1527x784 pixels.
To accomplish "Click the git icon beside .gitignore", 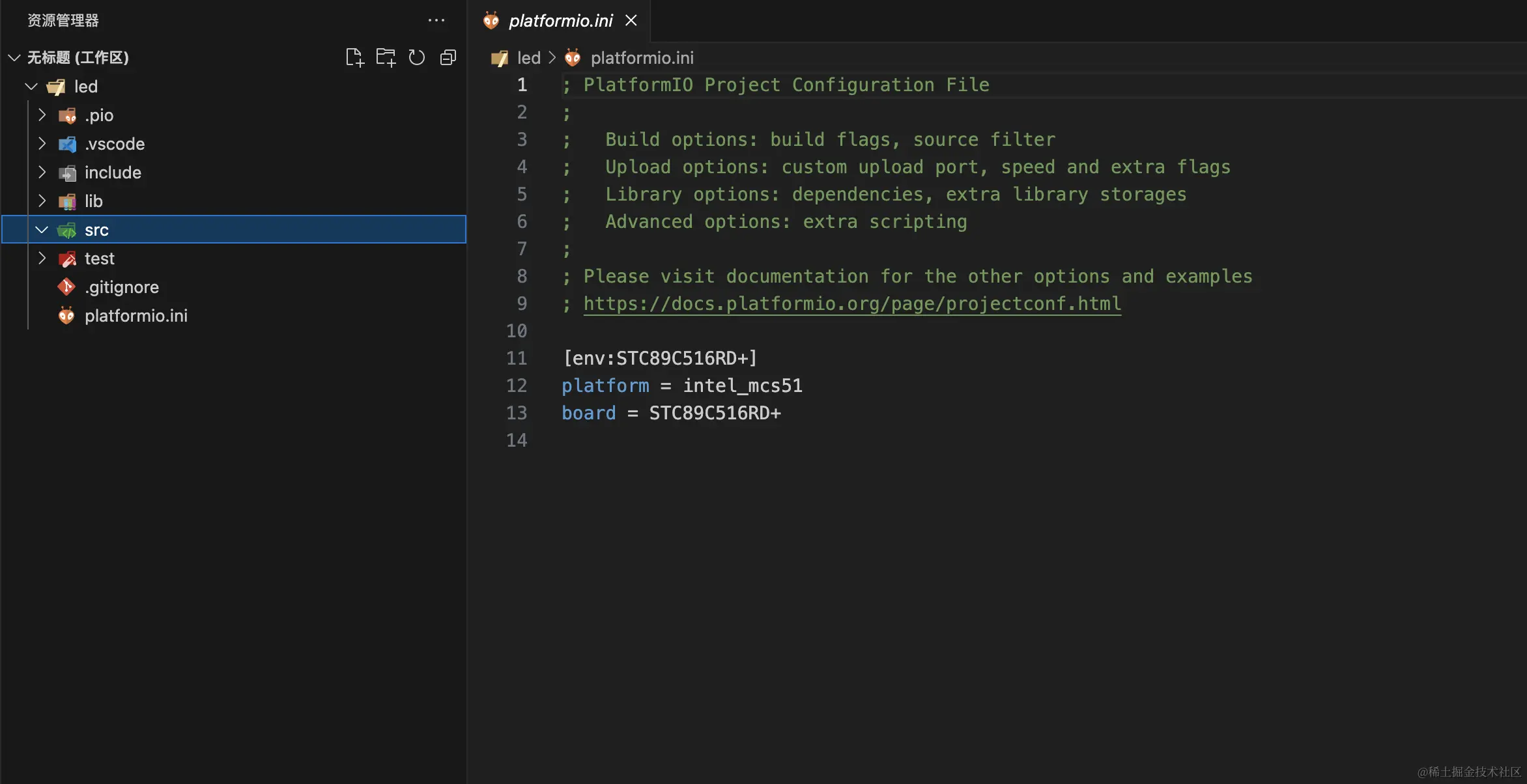I will point(66,287).
